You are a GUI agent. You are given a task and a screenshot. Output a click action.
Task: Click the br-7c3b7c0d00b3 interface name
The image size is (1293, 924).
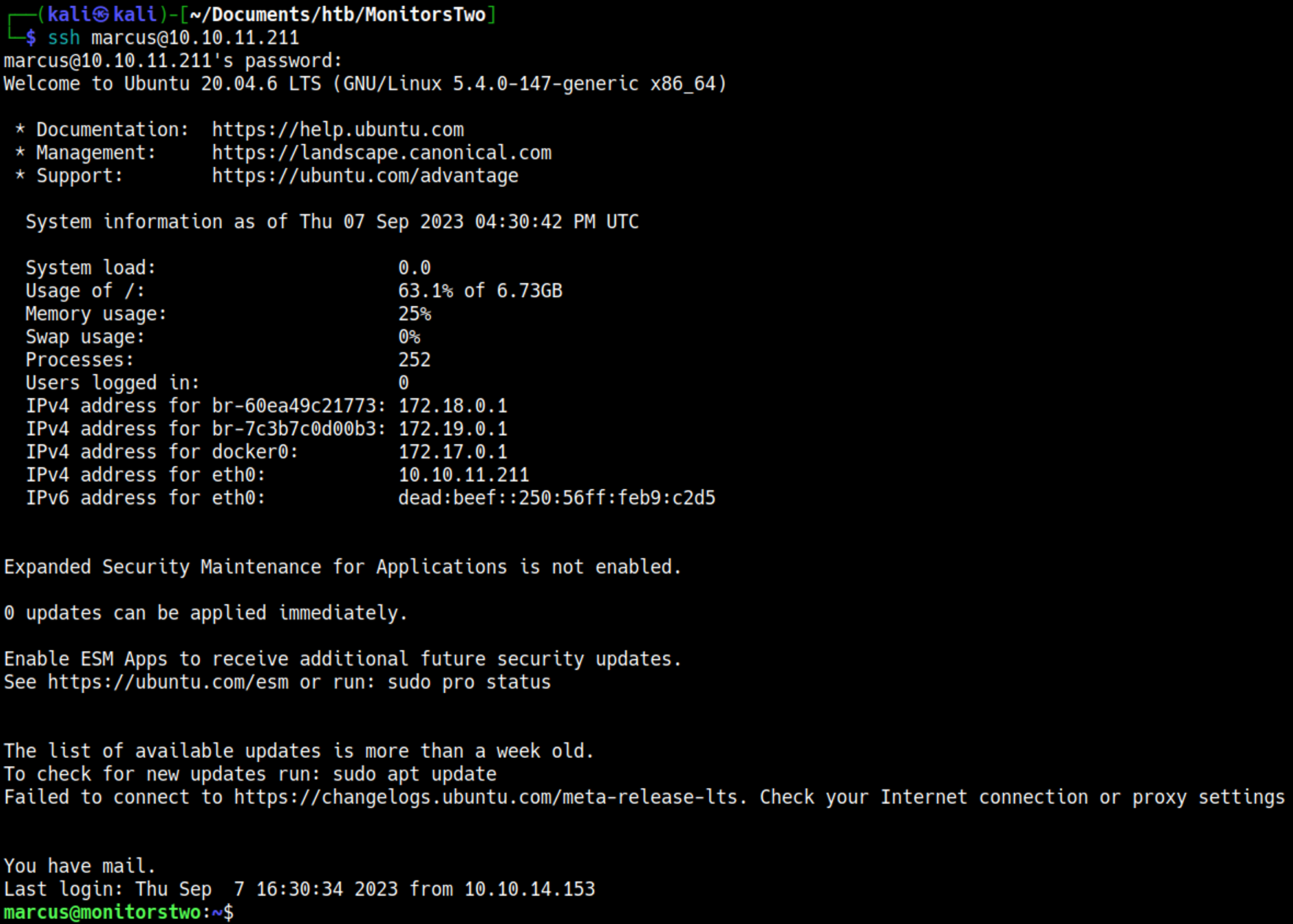294,429
